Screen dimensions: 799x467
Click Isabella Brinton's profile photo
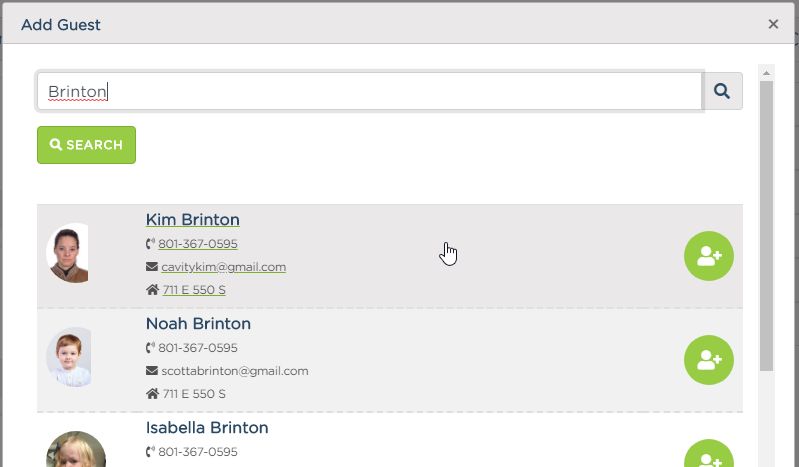click(x=76, y=449)
